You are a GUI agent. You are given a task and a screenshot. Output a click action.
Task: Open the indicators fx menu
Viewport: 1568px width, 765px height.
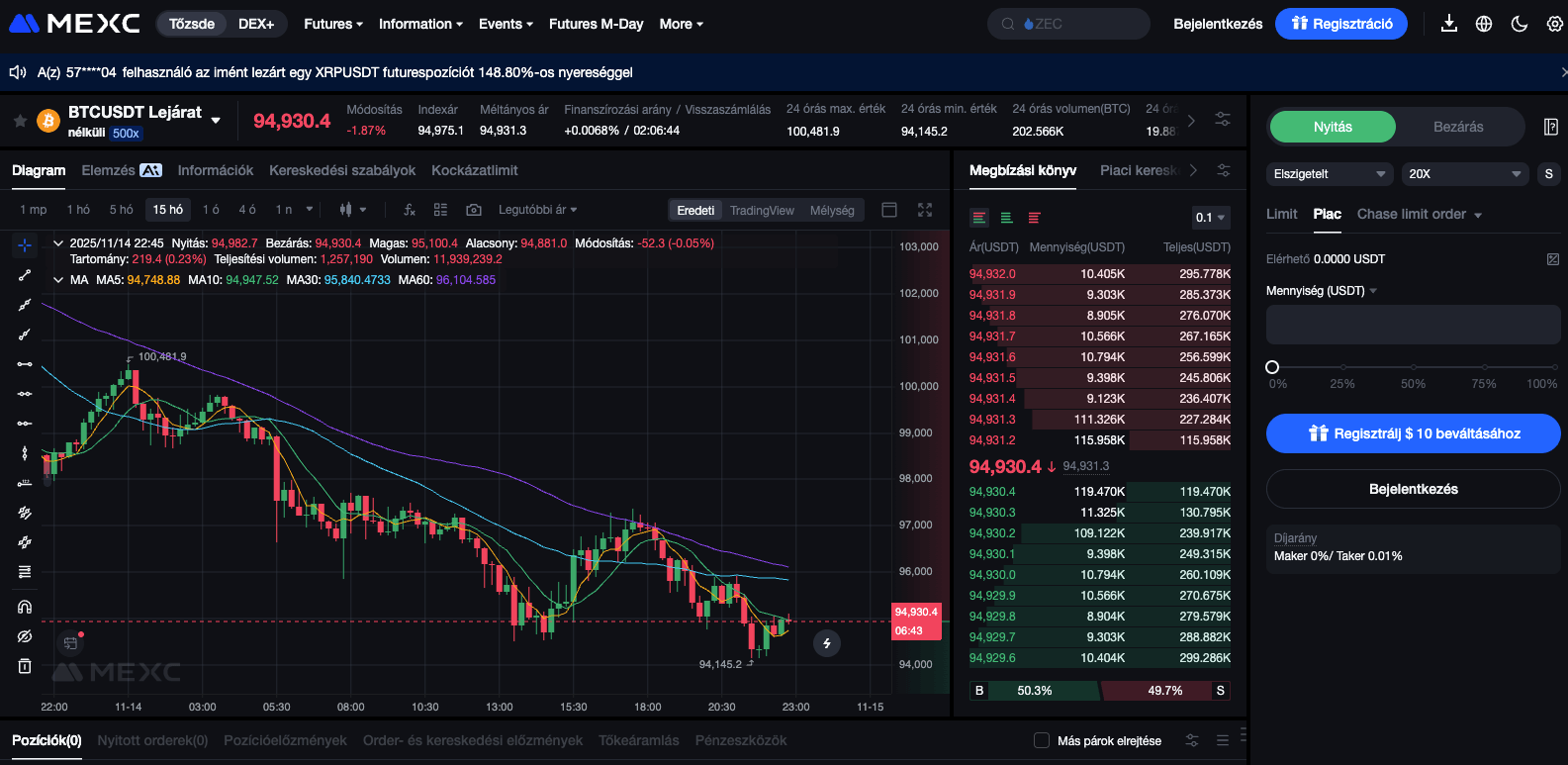pyautogui.click(x=410, y=210)
